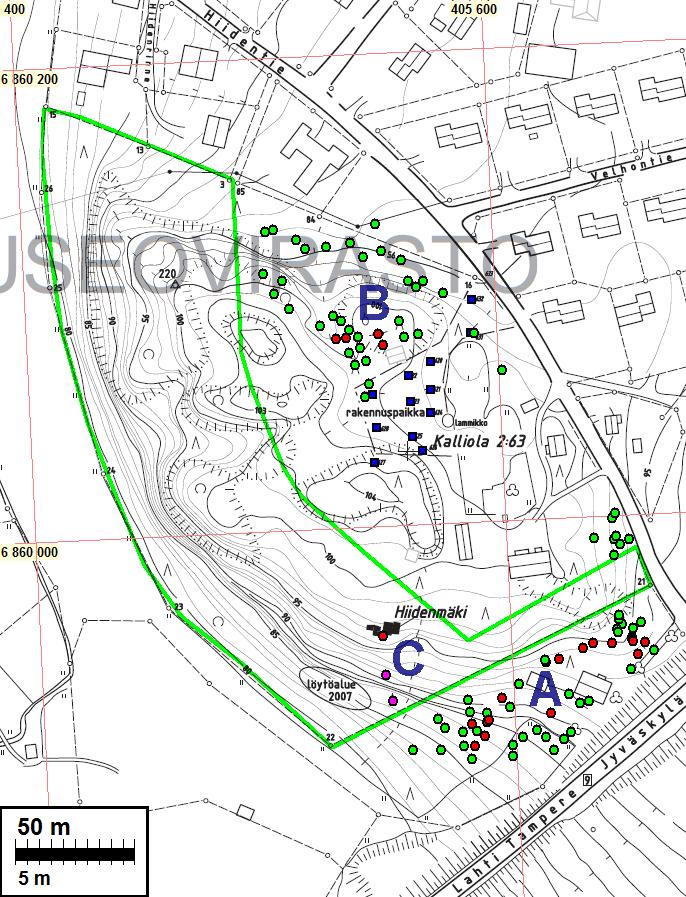Image resolution: width=686 pixels, height=897 pixels.
Task: Click the road number 9 sign
Action: tap(587, 780)
